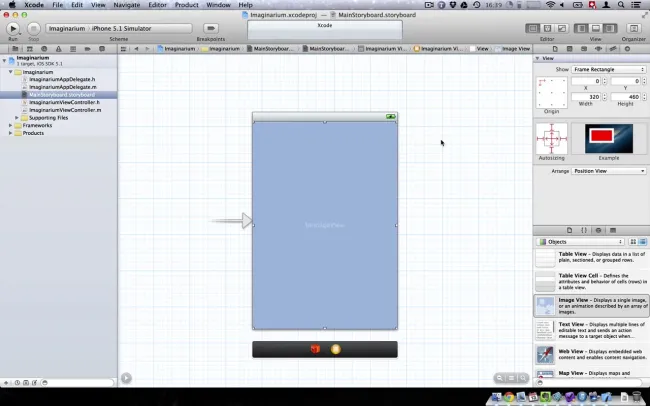The width and height of the screenshot is (650, 406).
Task: Select Image View in object library
Action: click(x=592, y=306)
